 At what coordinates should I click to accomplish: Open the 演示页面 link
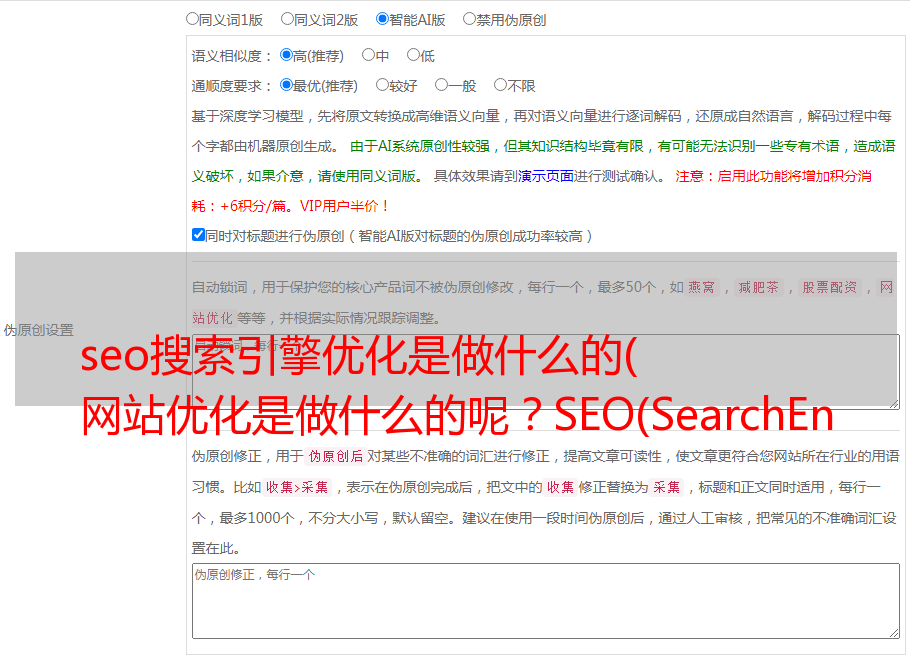[545, 176]
